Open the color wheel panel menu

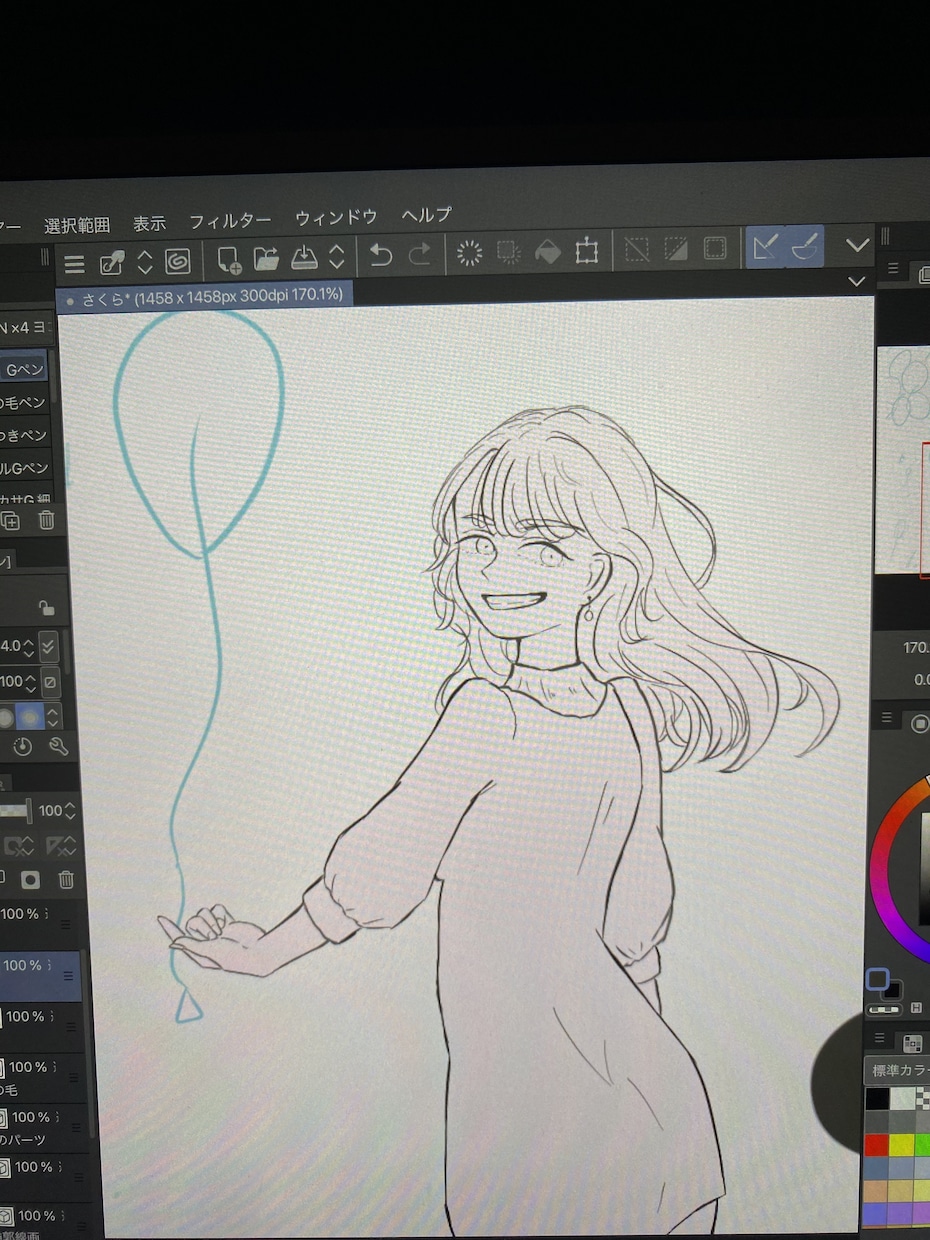click(x=888, y=717)
